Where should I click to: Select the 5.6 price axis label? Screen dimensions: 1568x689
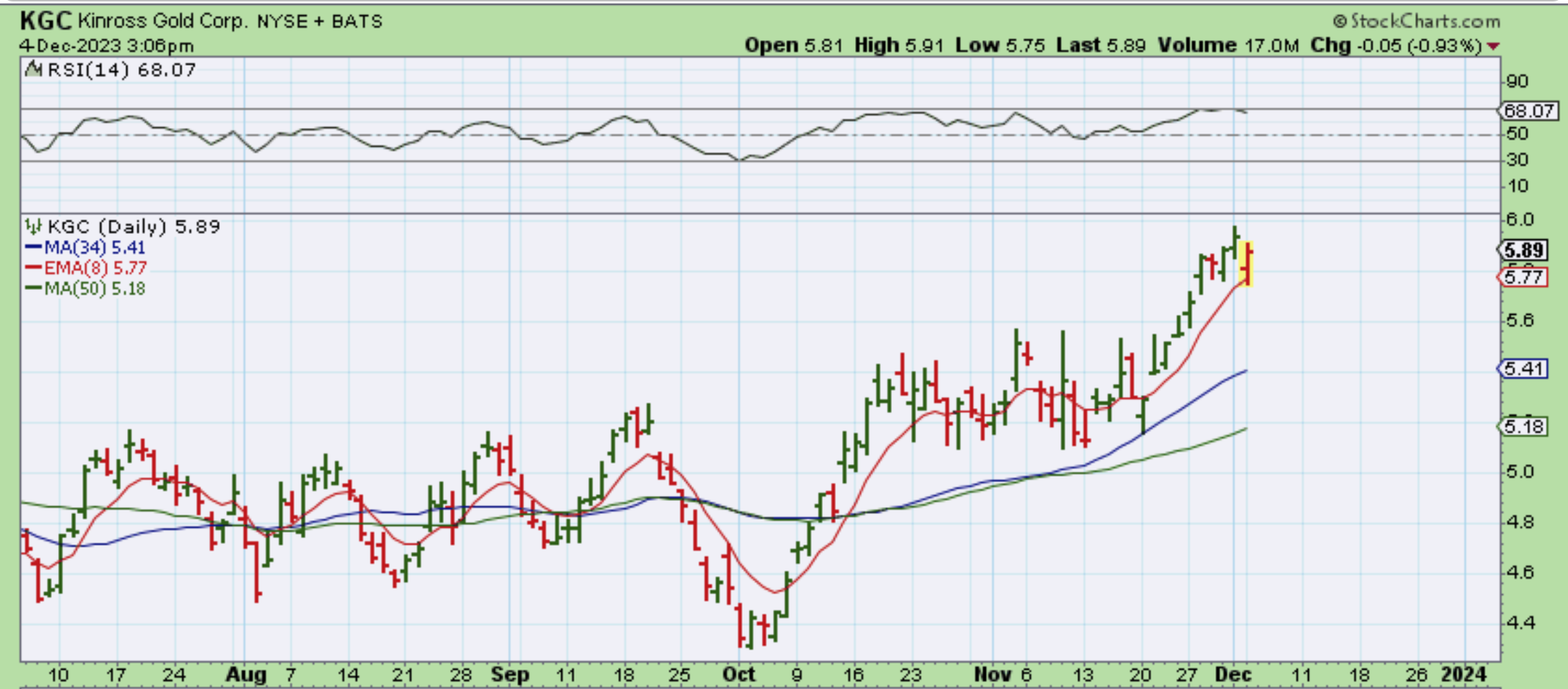(x=1520, y=320)
